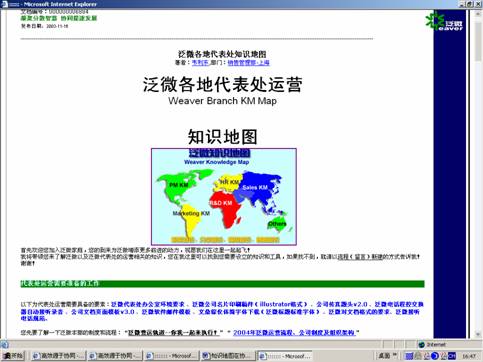This screenshot has width=483, height=362.
Task: Click the Weaver logo in the top-right corner
Action: click(x=444, y=21)
